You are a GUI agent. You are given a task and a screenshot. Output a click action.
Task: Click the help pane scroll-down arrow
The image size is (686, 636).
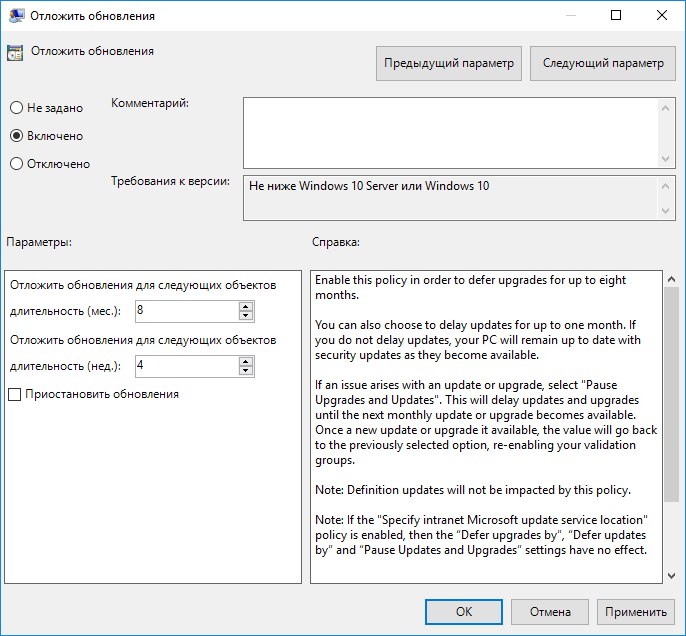click(672, 576)
